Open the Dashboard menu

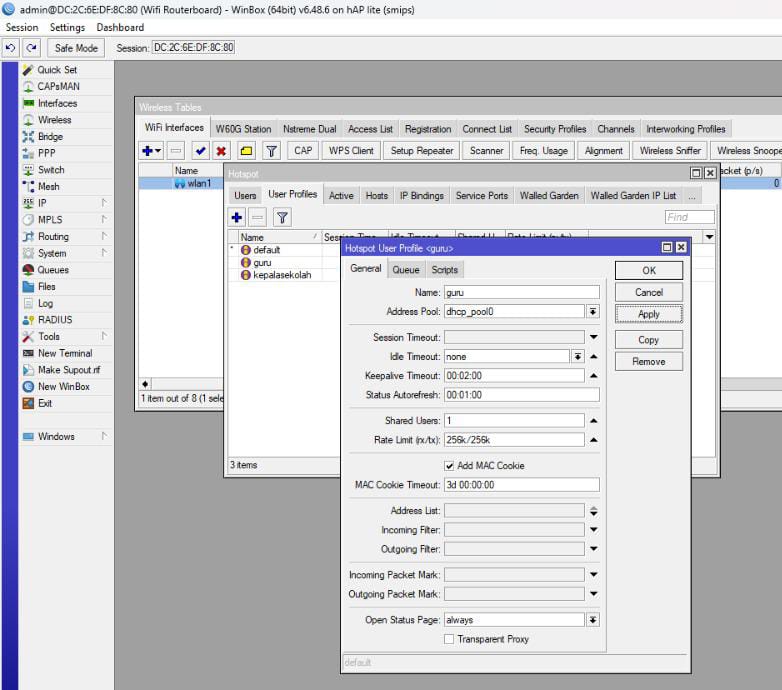coord(120,27)
